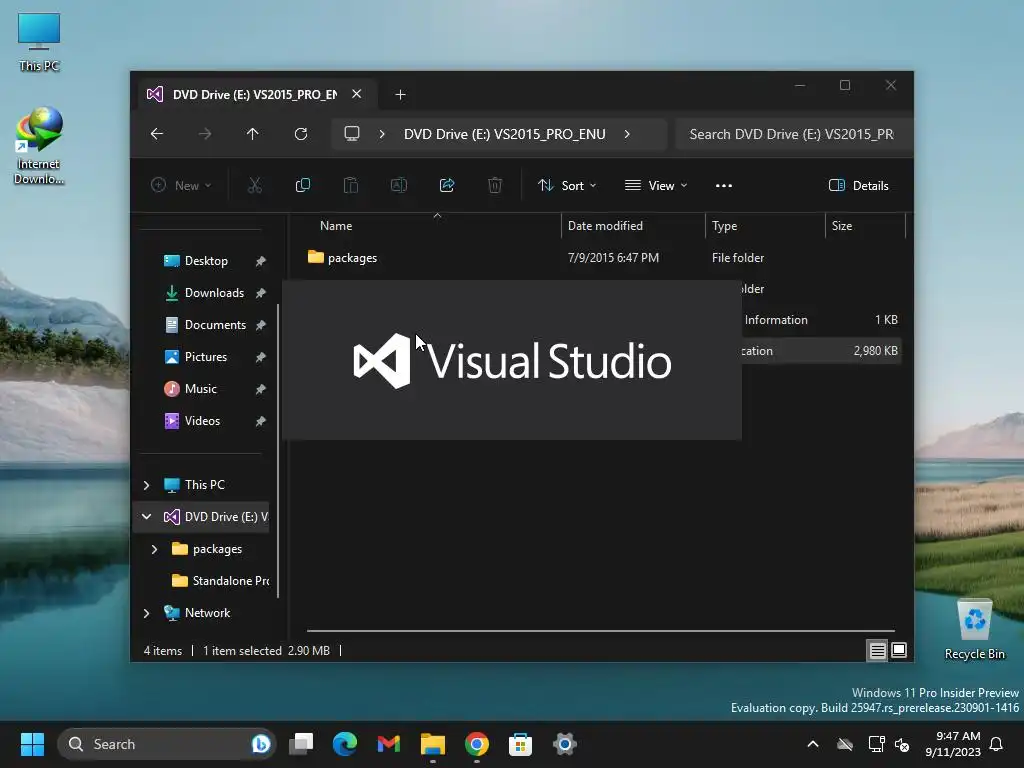This screenshot has width=1024, height=768.
Task: Expand This PC in navigation tree
Action: pyautogui.click(x=146, y=485)
